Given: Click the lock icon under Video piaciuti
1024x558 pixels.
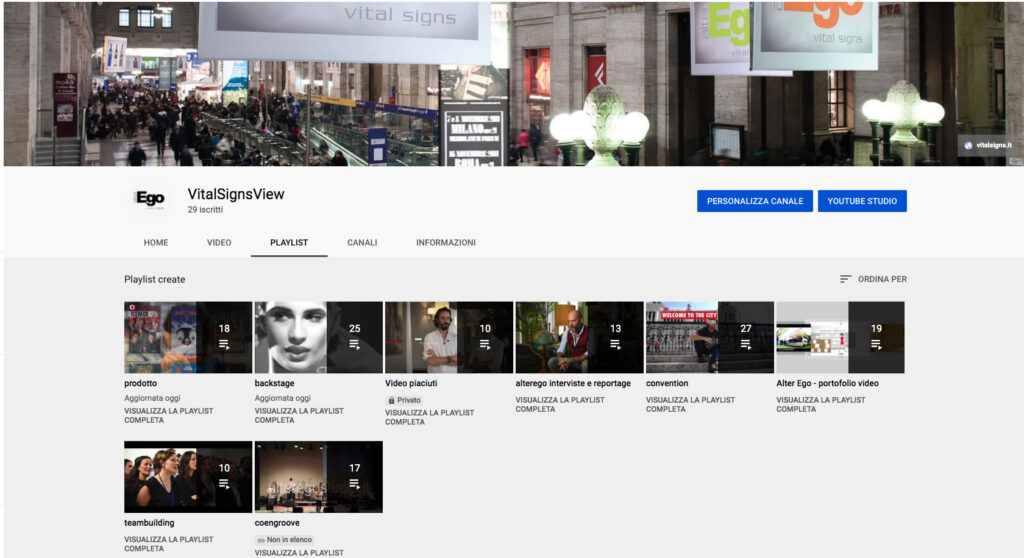Looking at the screenshot, I should [391, 400].
